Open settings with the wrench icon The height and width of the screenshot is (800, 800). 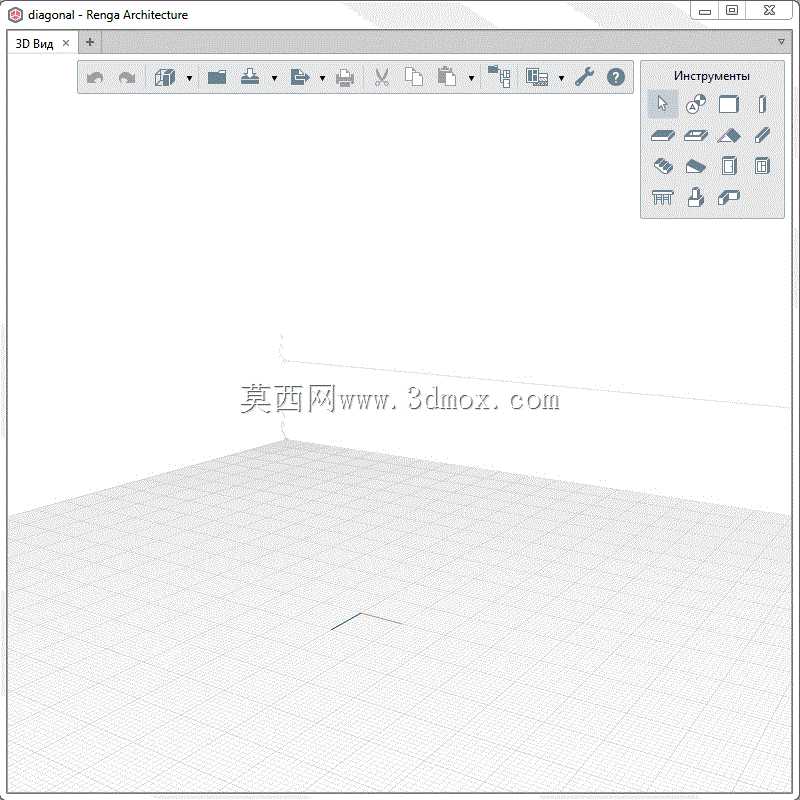pyautogui.click(x=585, y=77)
